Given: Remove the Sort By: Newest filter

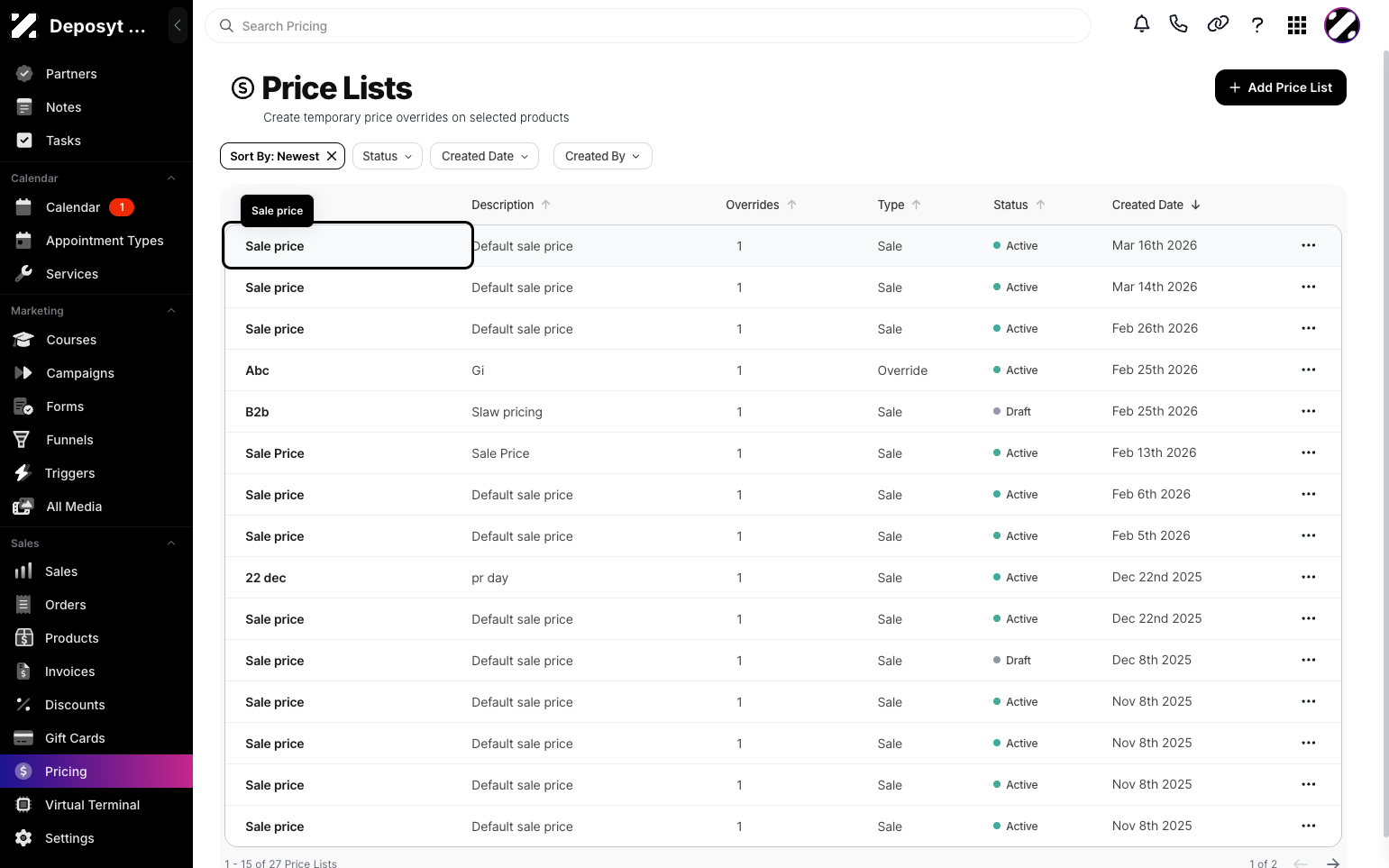Looking at the screenshot, I should pos(332,156).
